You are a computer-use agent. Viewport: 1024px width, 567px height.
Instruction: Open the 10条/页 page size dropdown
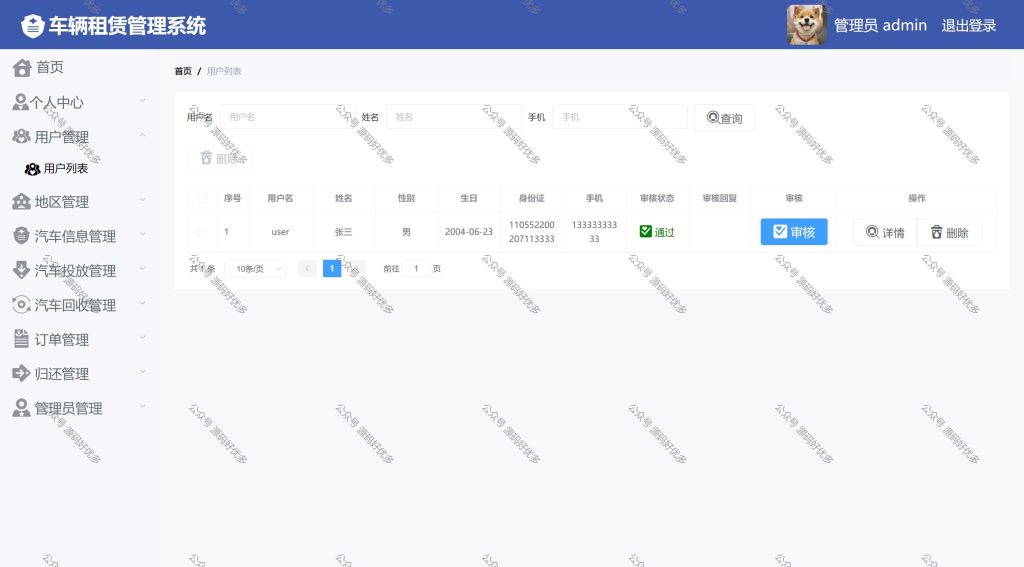point(255,268)
